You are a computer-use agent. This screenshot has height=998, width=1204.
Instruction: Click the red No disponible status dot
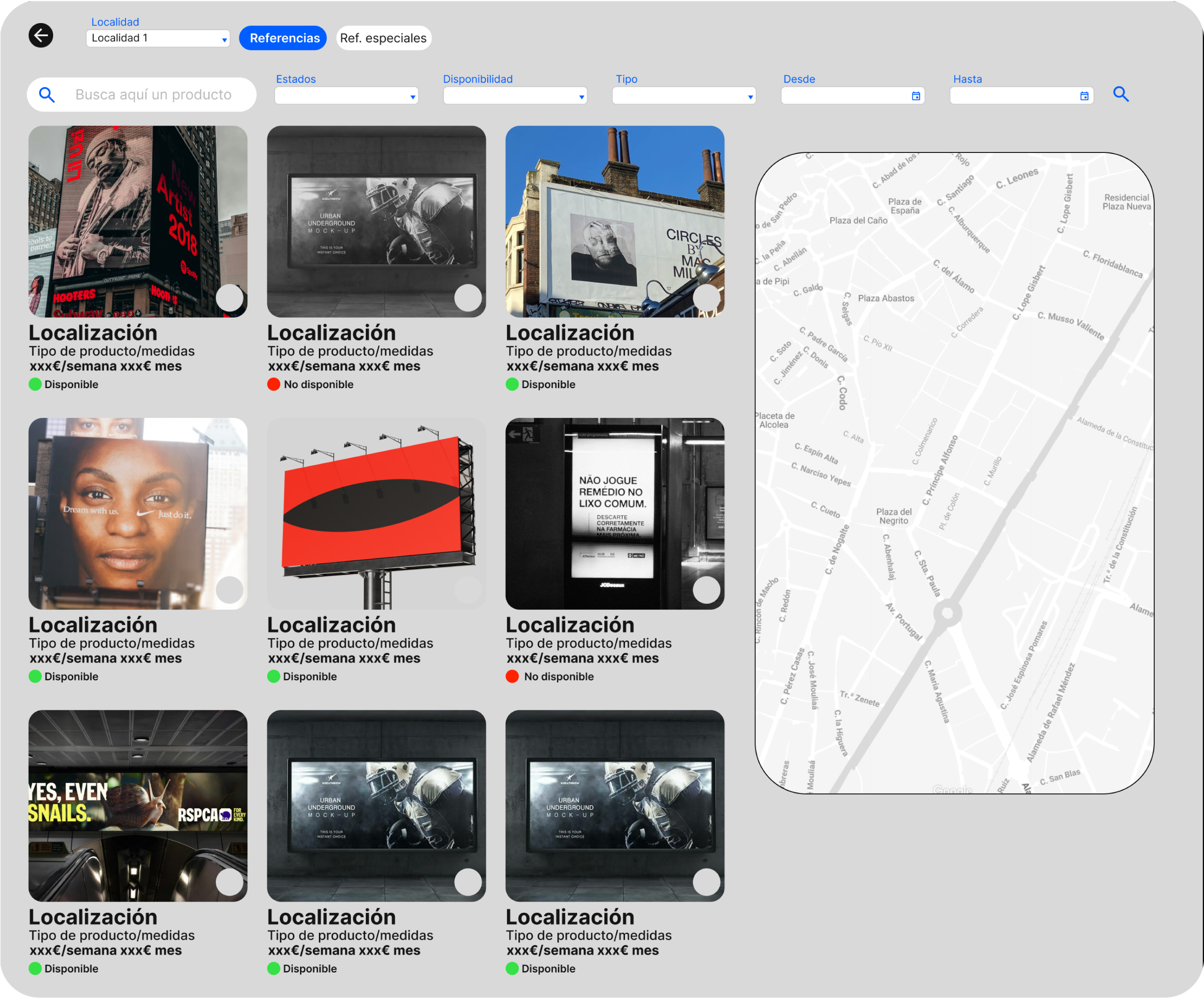(x=273, y=384)
